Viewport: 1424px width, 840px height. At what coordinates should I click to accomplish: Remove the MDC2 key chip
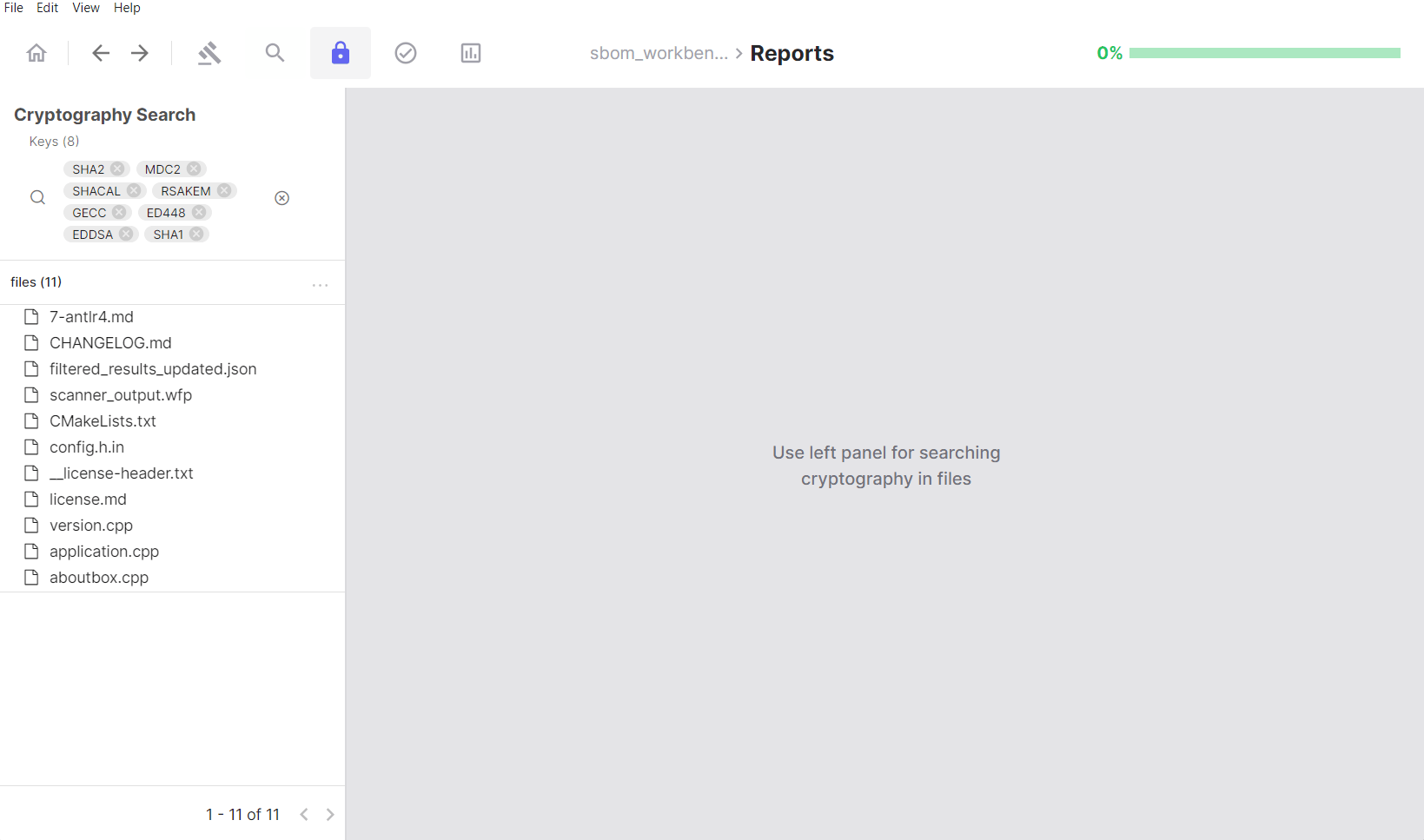pos(194,169)
